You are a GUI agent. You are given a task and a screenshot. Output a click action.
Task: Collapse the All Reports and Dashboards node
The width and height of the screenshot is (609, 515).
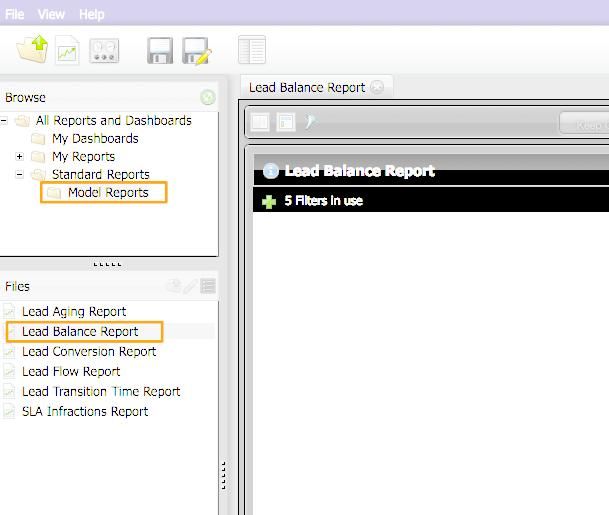(x=4, y=121)
